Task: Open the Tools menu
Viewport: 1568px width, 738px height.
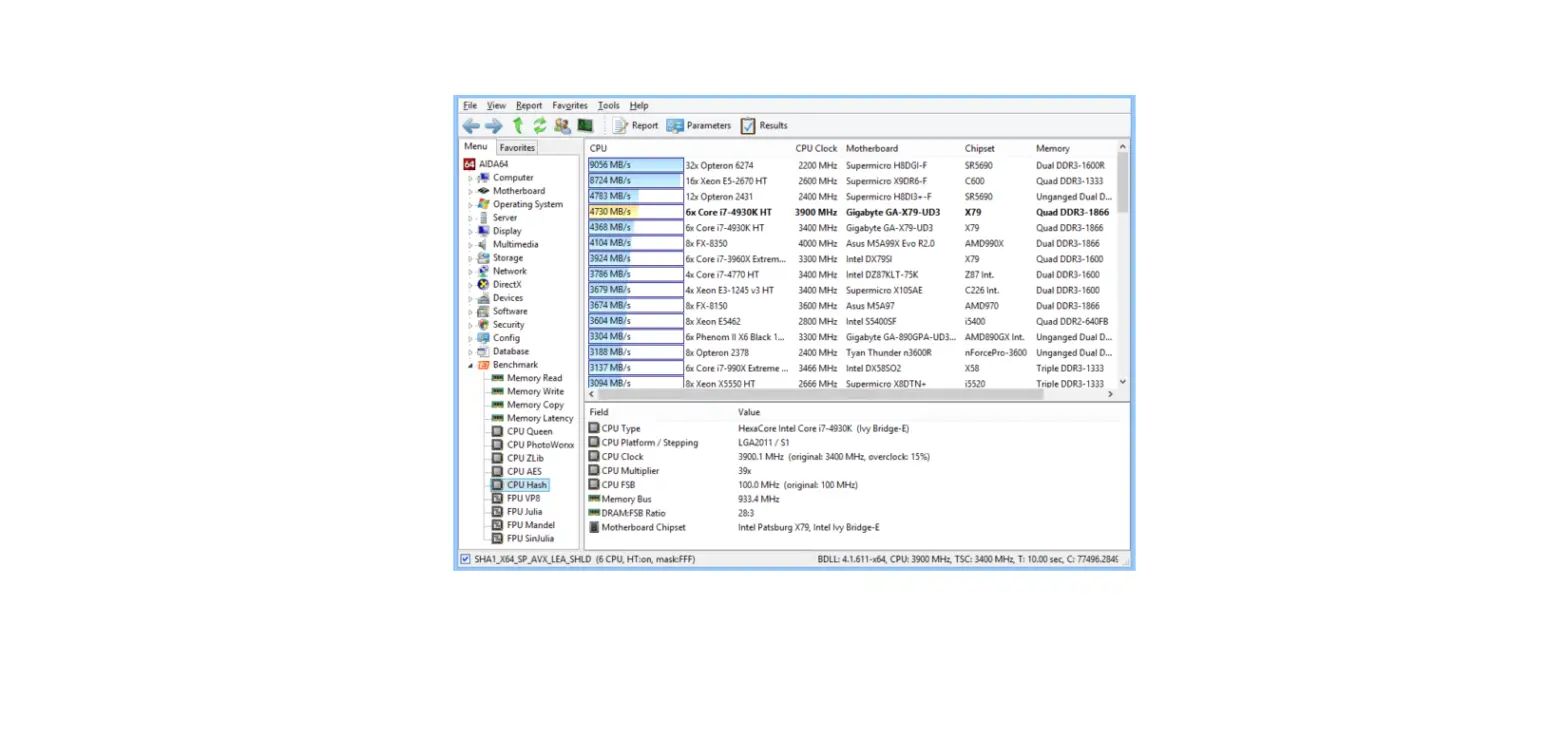Action: point(609,105)
